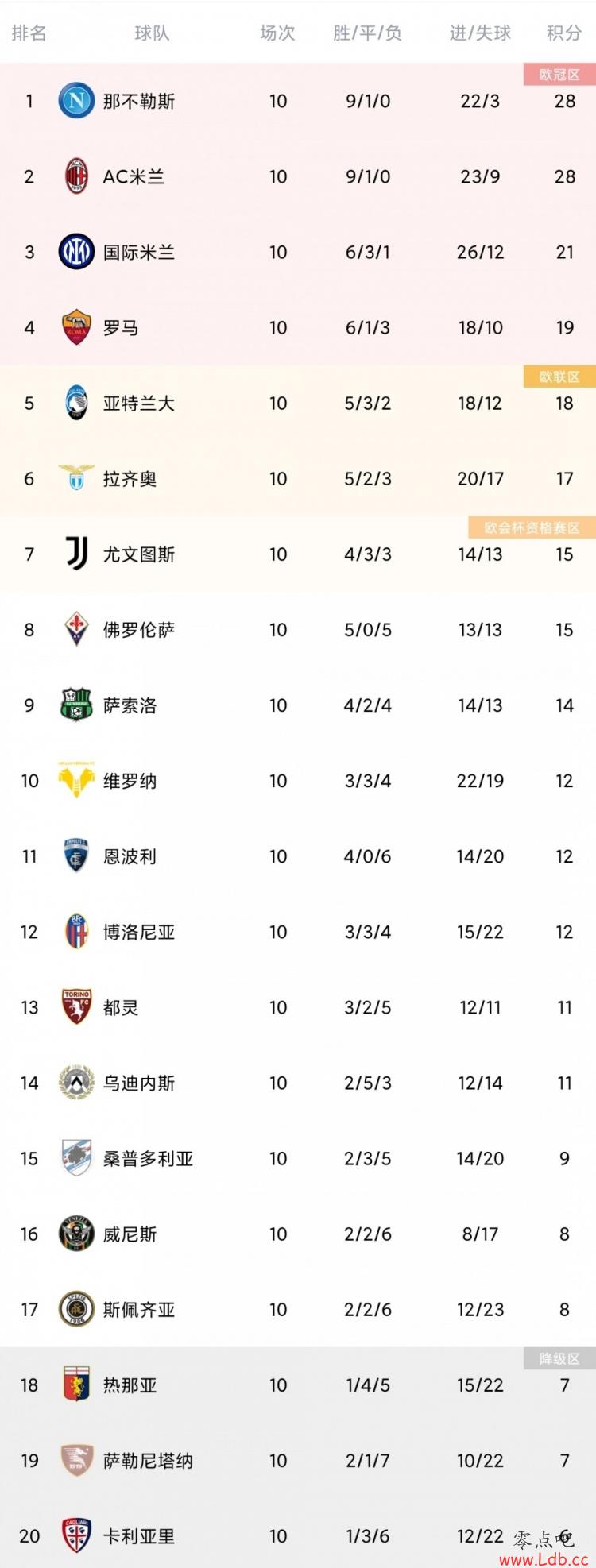Select the Inter Milan logo
Image resolution: width=596 pixels, height=1568 pixels.
pos(76,252)
